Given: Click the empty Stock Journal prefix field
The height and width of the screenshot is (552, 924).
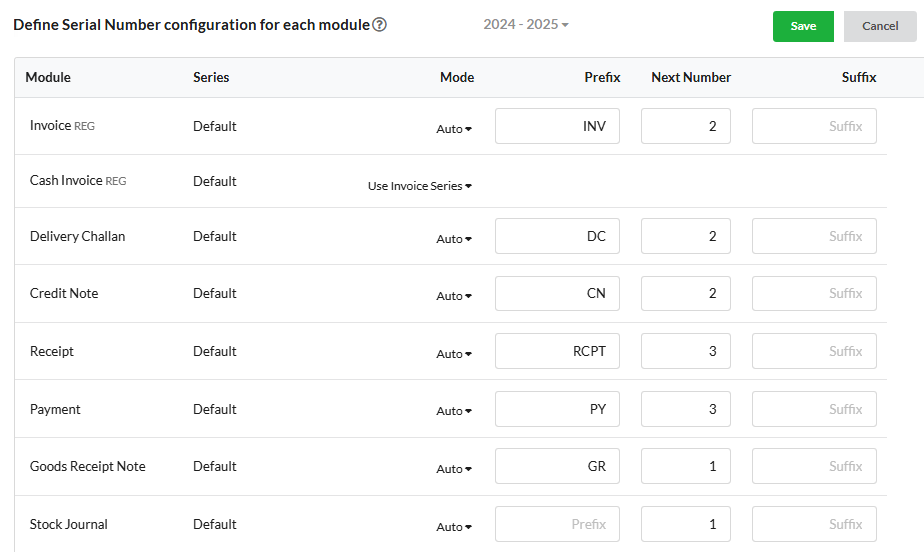Looking at the screenshot, I should point(557,524).
